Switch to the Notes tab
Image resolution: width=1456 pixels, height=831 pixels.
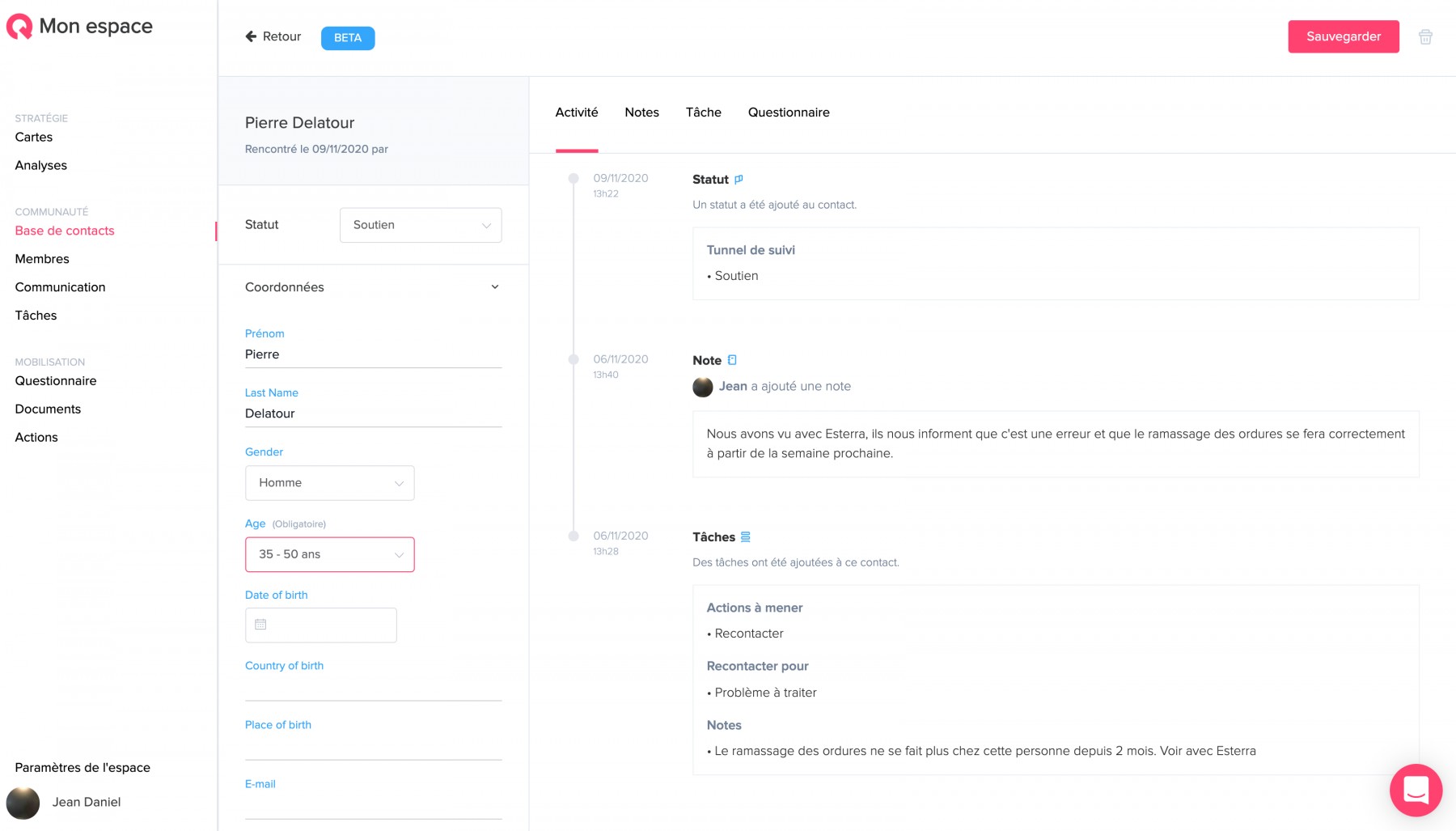point(641,112)
